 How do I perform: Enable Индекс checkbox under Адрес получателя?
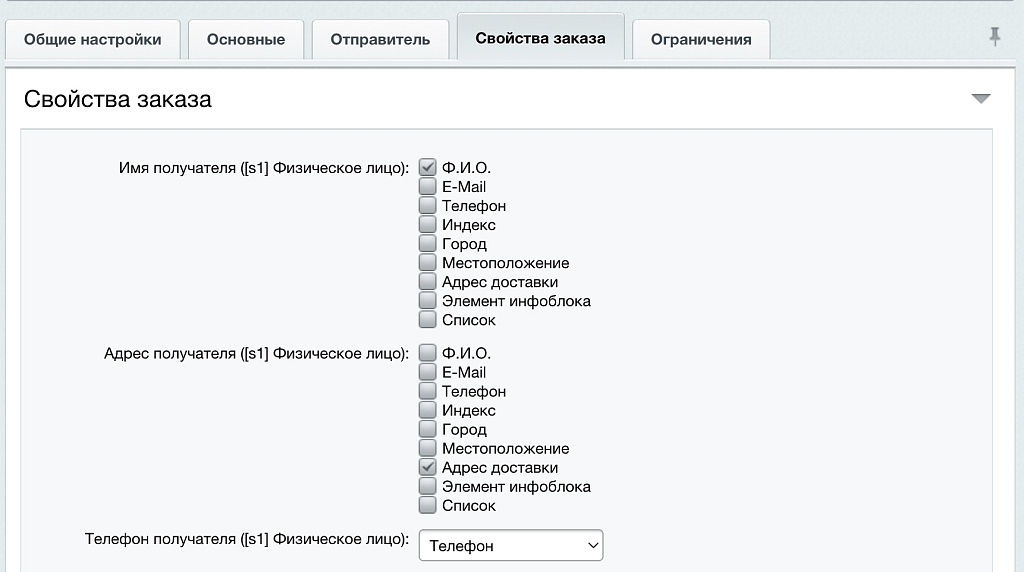(x=428, y=411)
